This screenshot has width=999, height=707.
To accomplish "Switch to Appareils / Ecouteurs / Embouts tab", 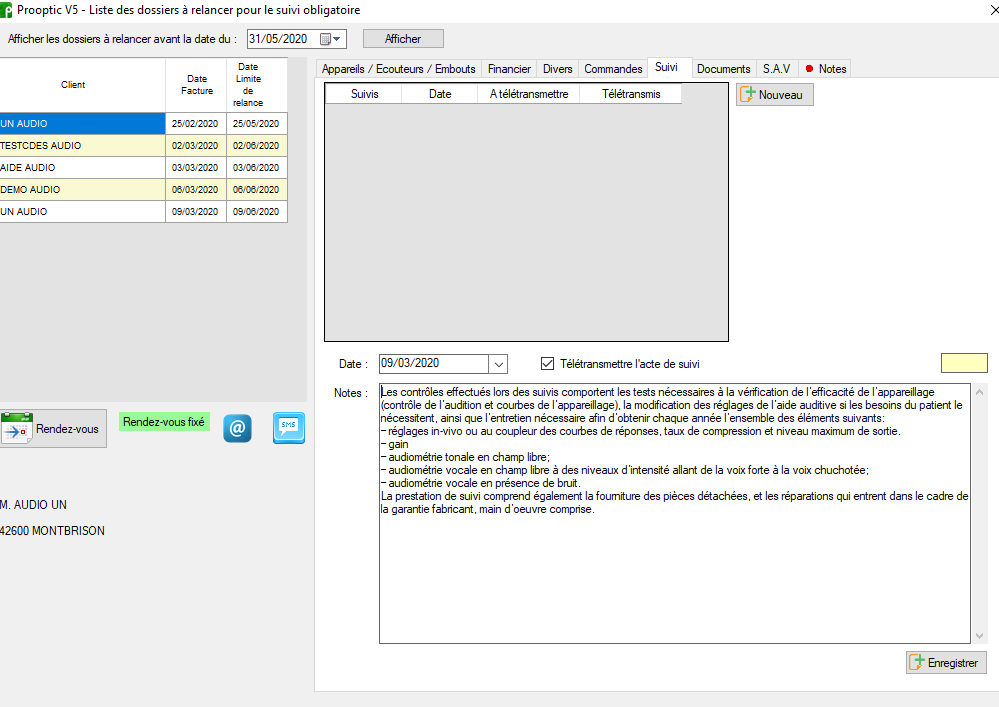I will tap(398, 69).
